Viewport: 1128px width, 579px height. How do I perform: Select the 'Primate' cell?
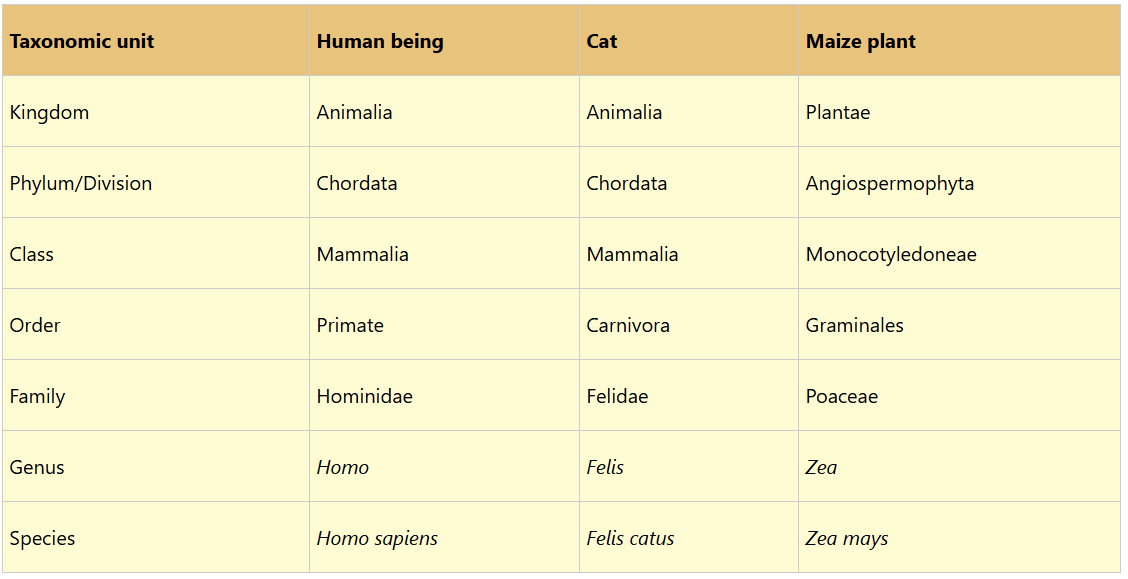pos(350,326)
